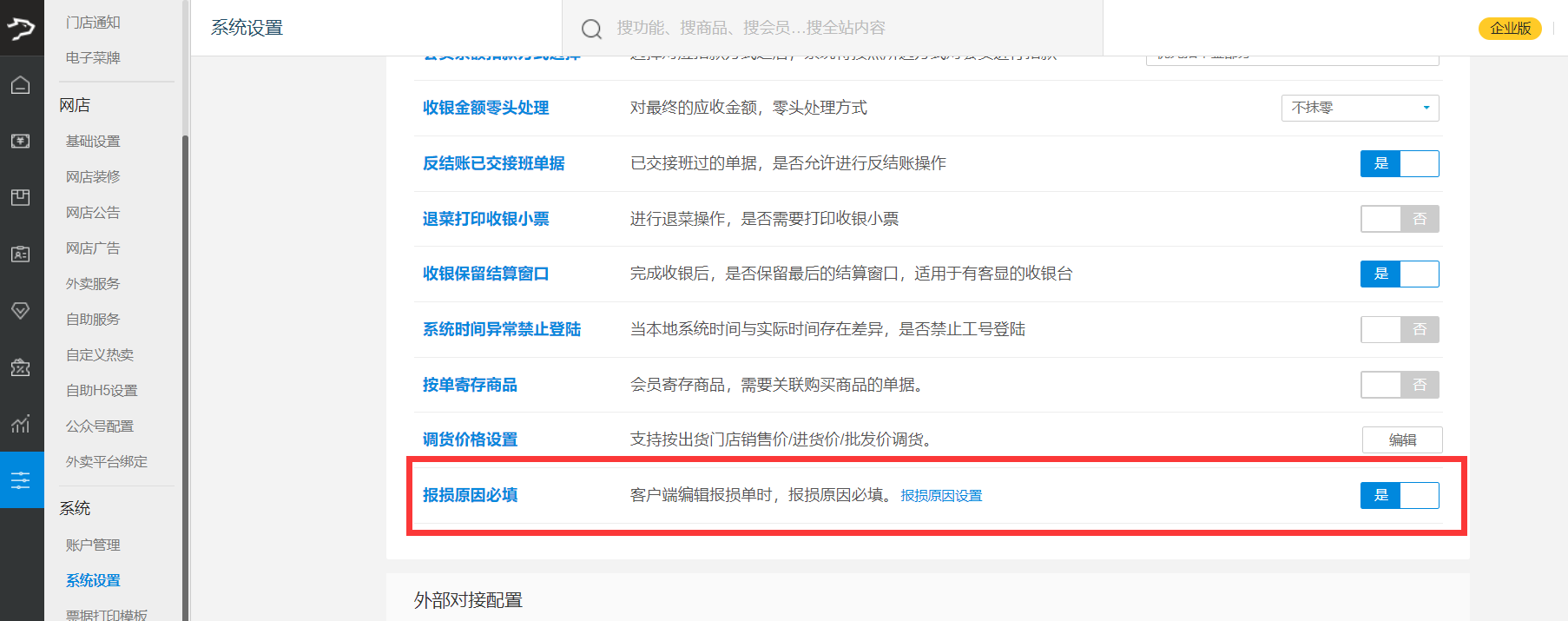
Task: Open 自定义热卖 menu item
Action: pyautogui.click(x=100, y=354)
